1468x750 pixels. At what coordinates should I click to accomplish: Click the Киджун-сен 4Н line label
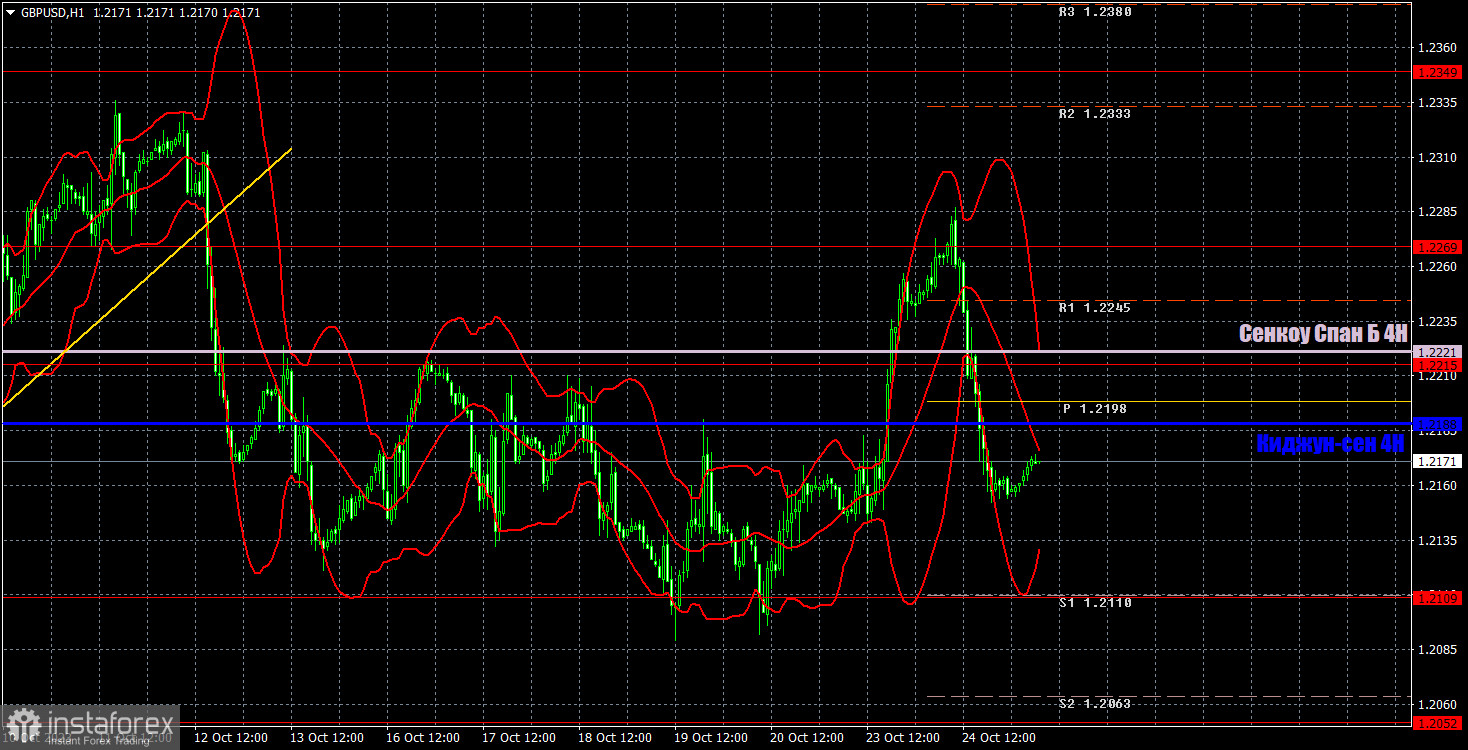pyautogui.click(x=1331, y=444)
